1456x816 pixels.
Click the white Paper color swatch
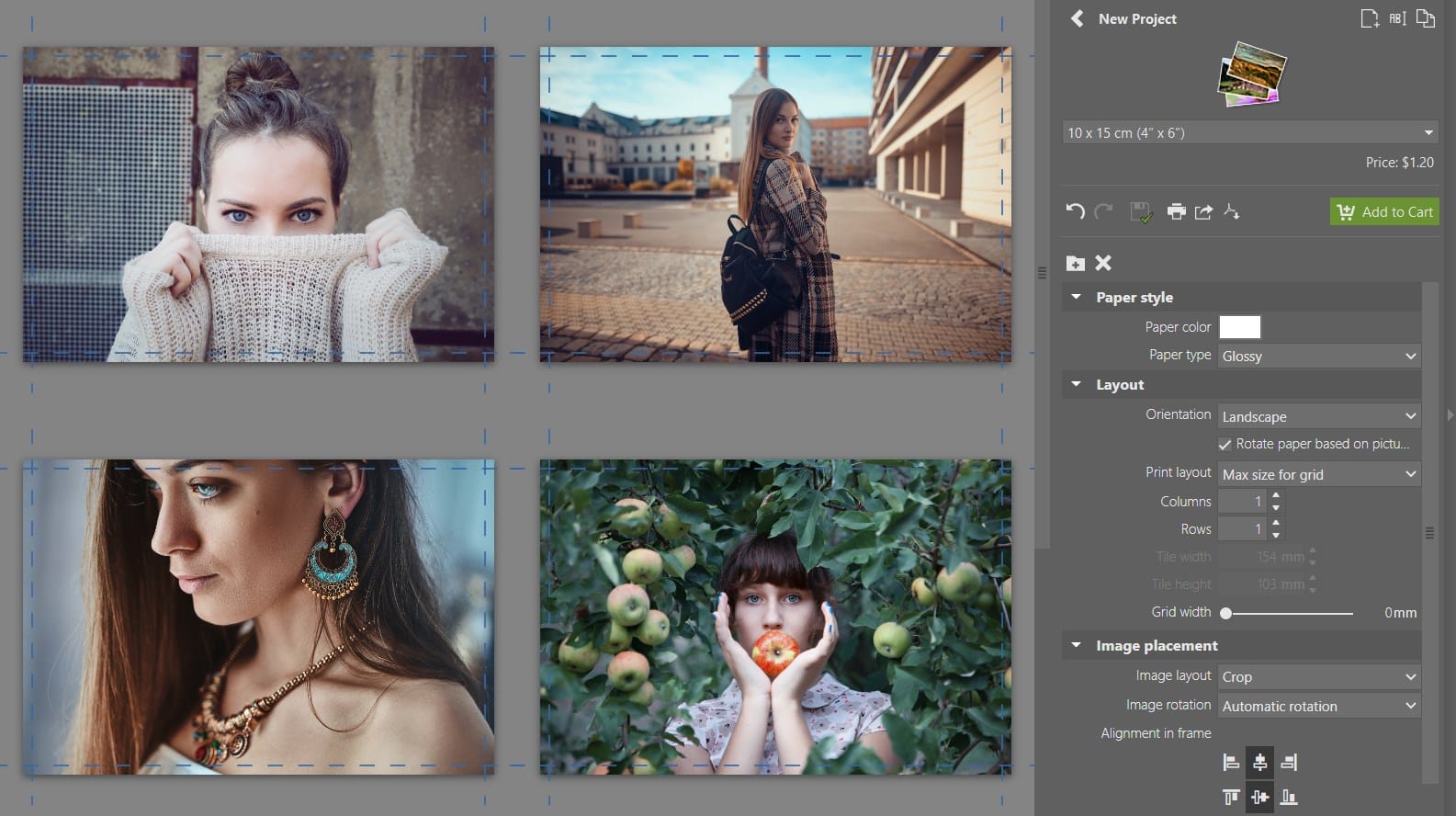pyautogui.click(x=1239, y=327)
